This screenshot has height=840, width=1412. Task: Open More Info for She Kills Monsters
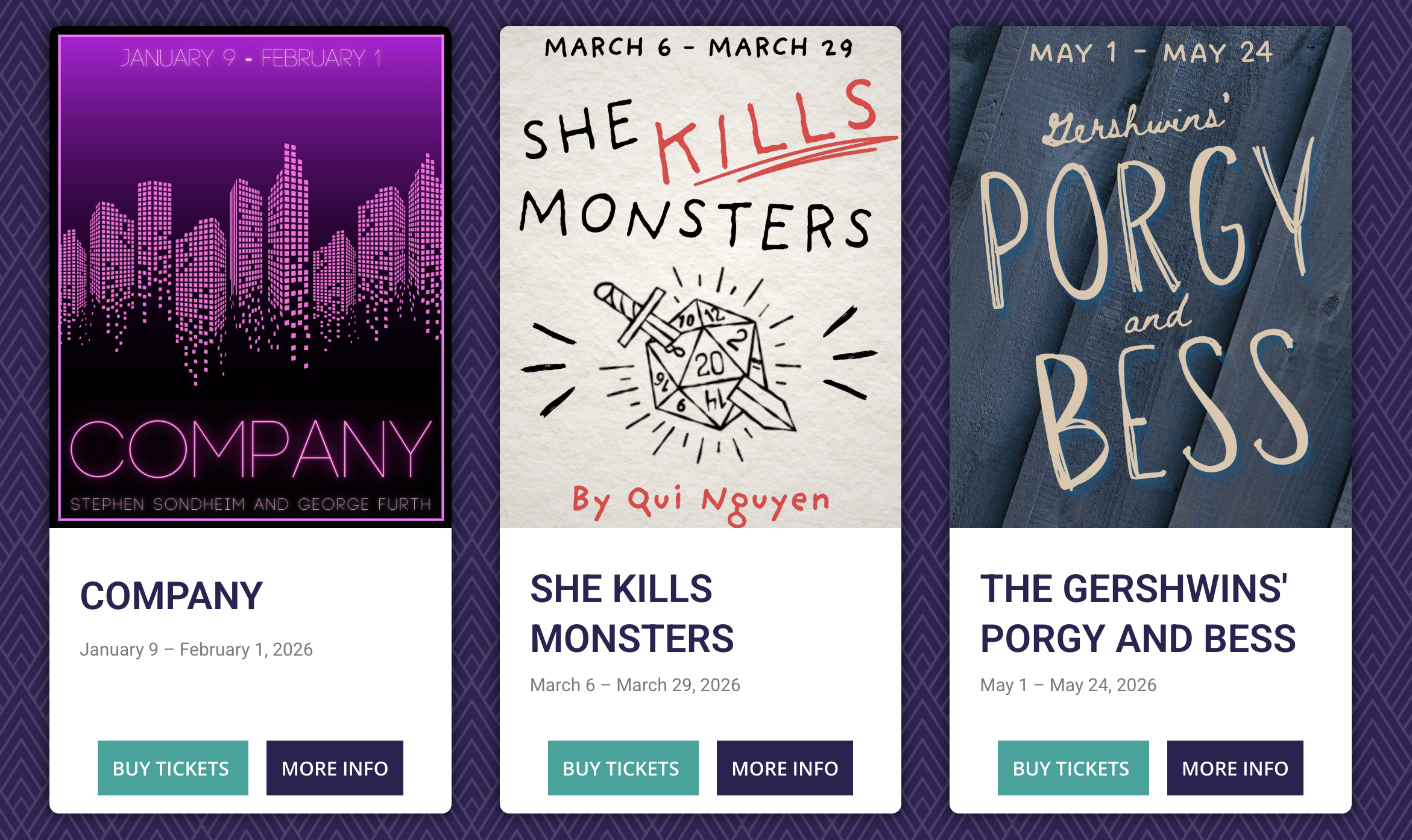[784, 768]
